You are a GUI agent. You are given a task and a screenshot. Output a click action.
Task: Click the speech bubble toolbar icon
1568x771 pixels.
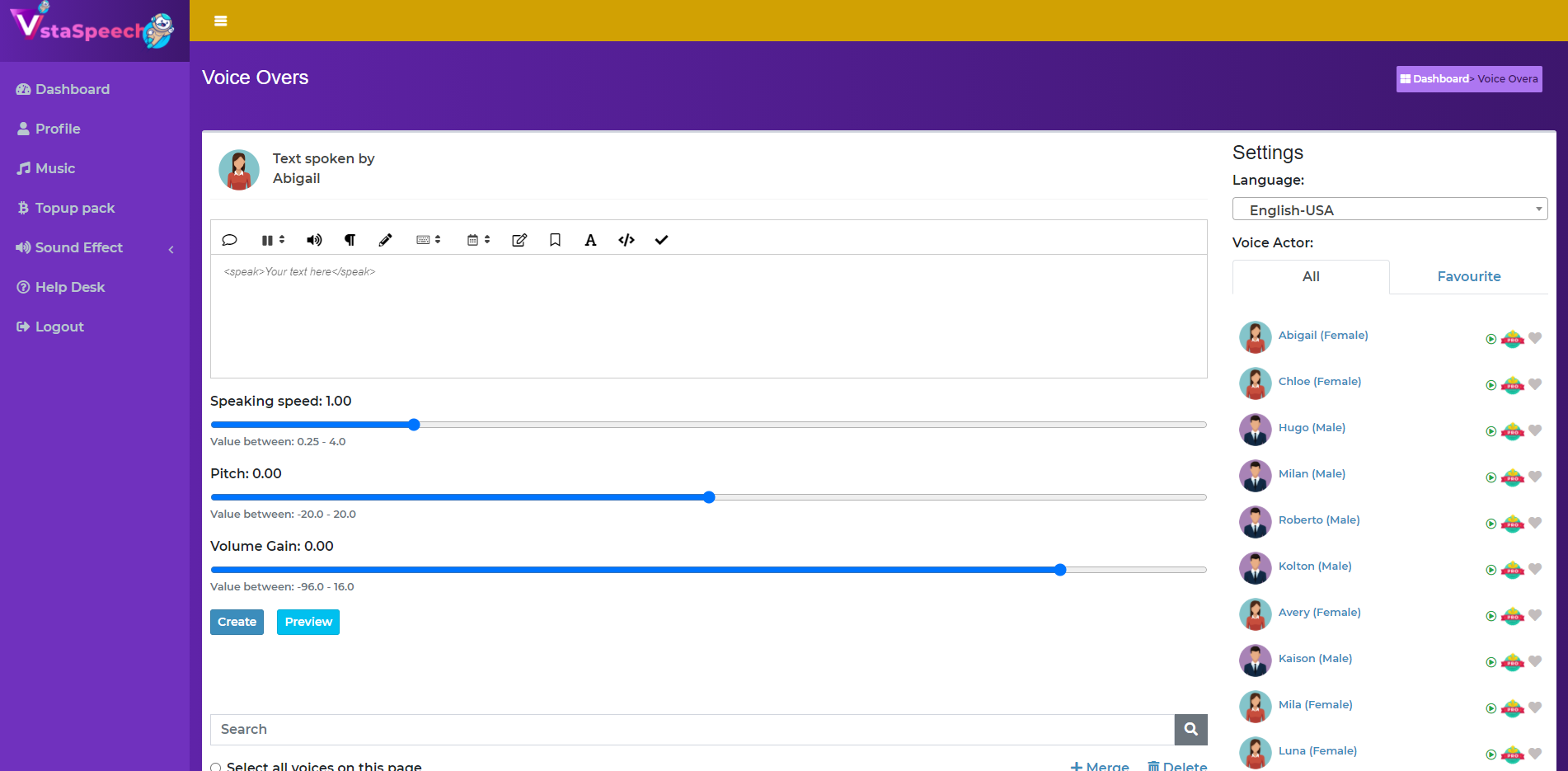click(230, 240)
